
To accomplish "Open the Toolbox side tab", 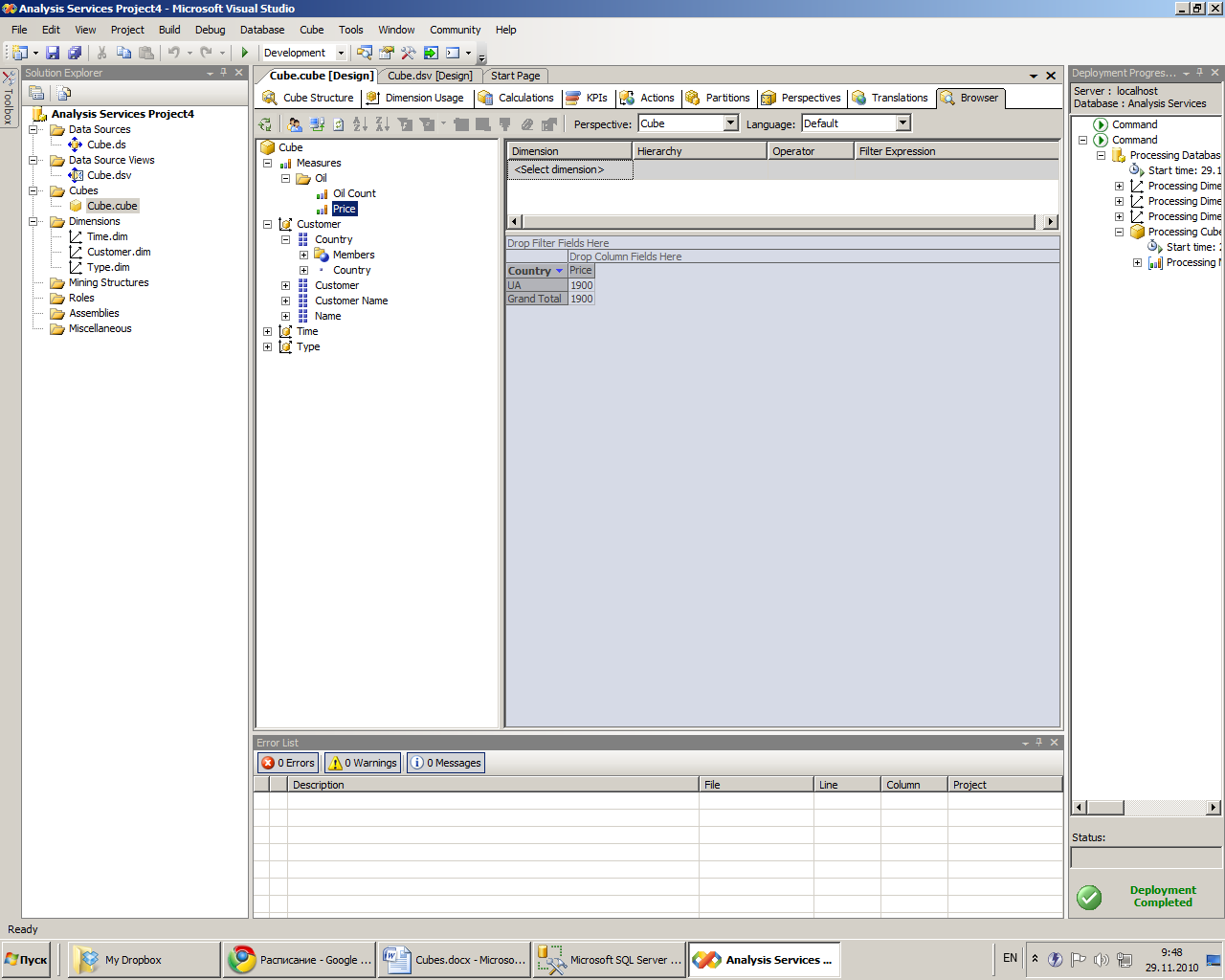I will pyautogui.click(x=9, y=99).
